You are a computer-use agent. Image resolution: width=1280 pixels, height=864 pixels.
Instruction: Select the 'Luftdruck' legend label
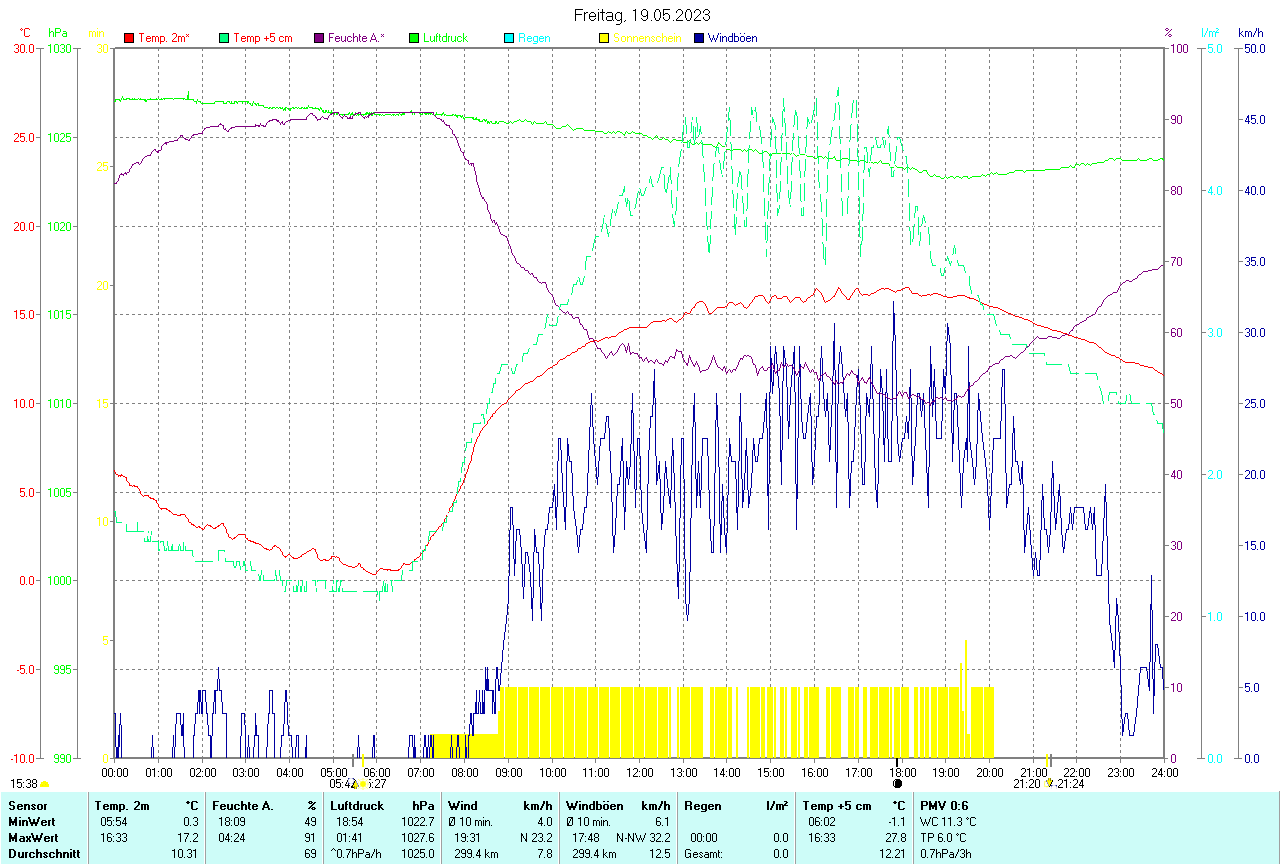click(x=447, y=38)
